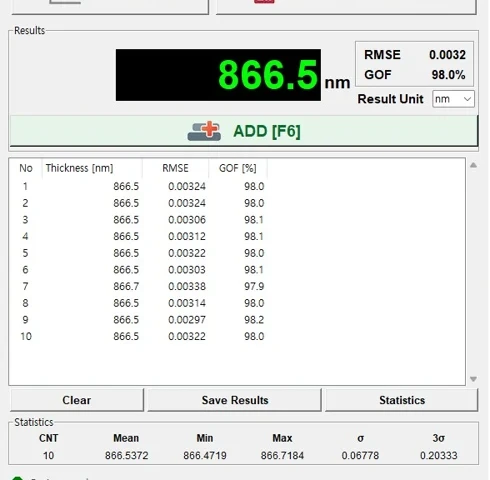Click the RMSE column header in table
490x480 pixels.
175,168
